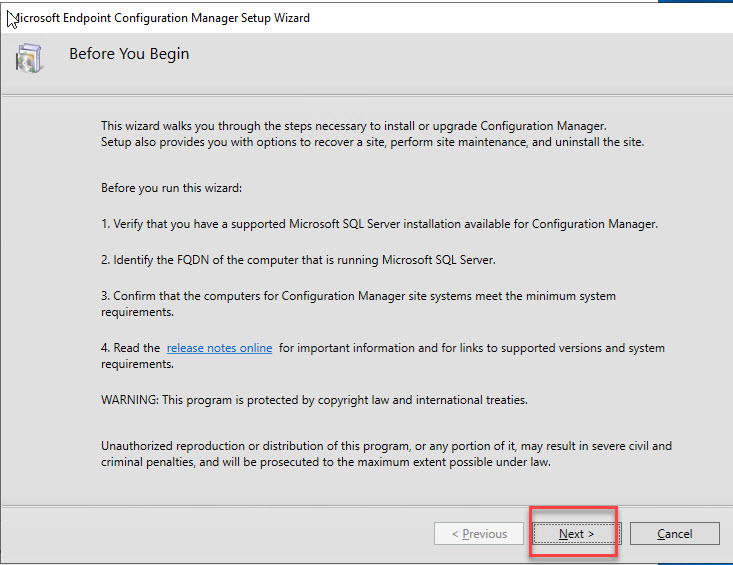Click step 2 about identifying the FQDN
This screenshot has height=565, width=733.
[x=298, y=260]
